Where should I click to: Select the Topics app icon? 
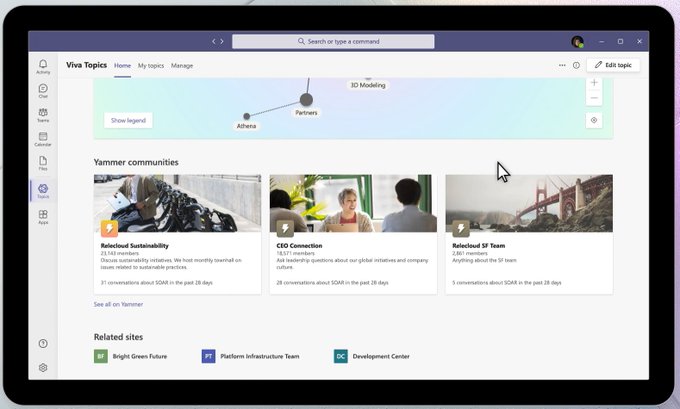(x=43, y=191)
